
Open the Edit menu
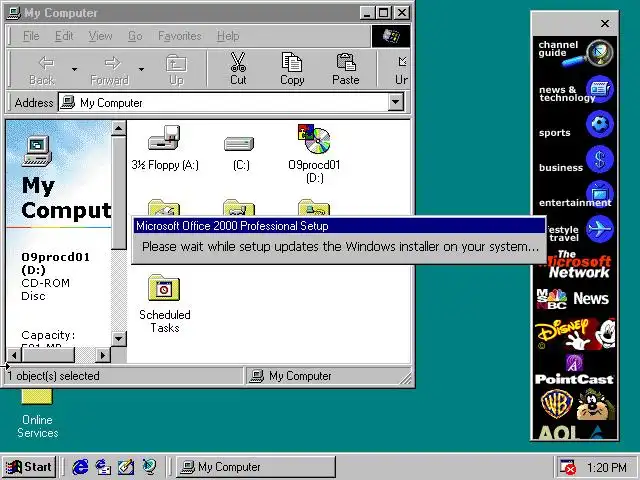[64, 36]
